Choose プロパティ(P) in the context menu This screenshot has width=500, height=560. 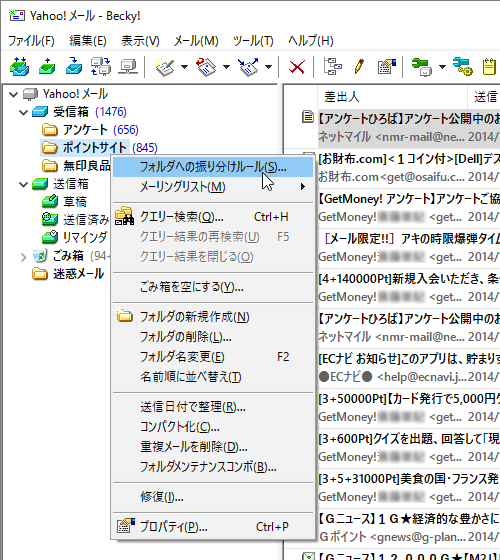[x=213, y=527]
